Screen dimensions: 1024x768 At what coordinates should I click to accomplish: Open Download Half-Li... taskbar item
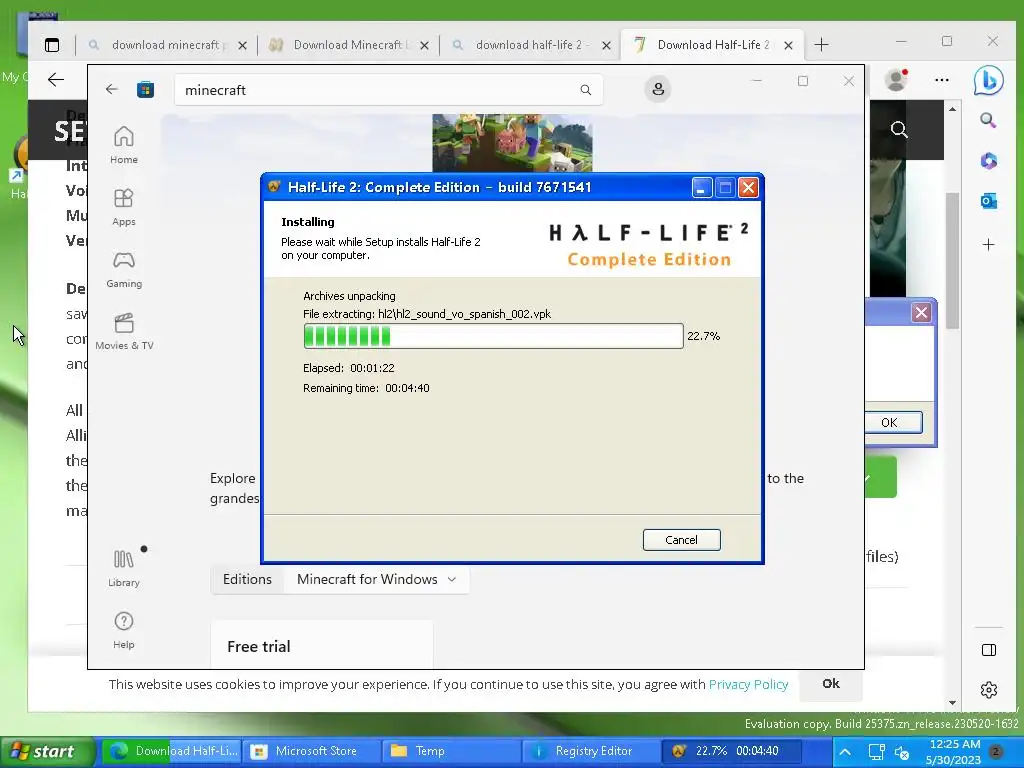(x=173, y=752)
